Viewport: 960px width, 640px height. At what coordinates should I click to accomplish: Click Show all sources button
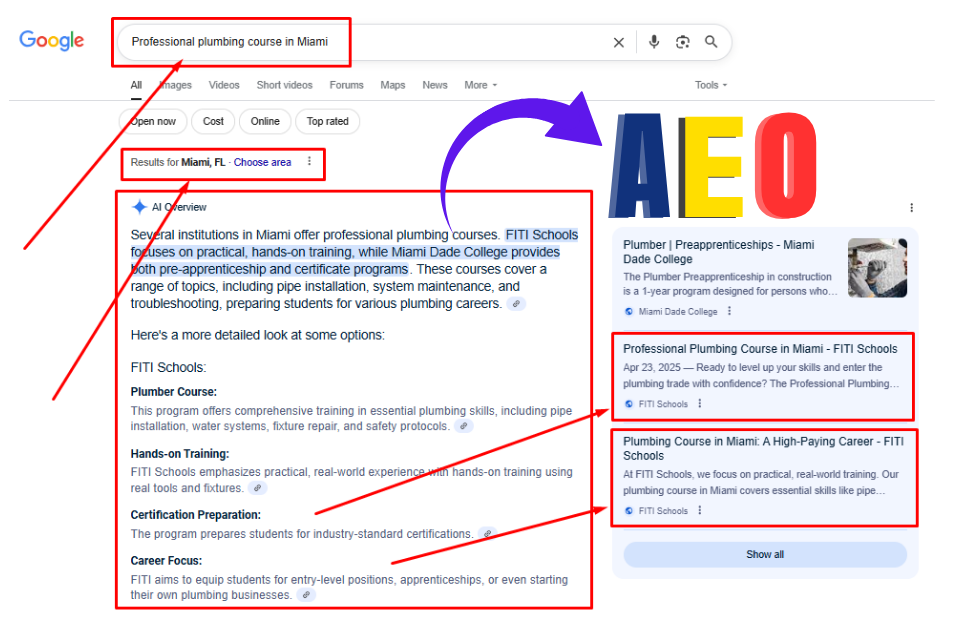(765, 554)
